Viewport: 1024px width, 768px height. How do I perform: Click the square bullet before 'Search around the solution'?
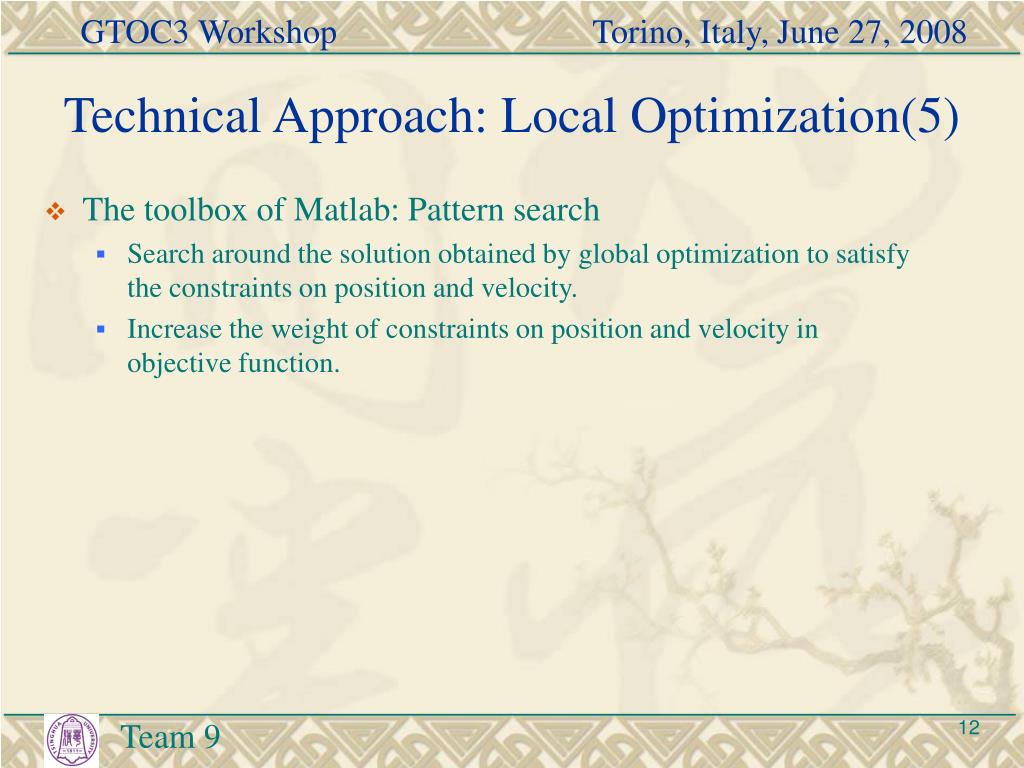[101, 253]
